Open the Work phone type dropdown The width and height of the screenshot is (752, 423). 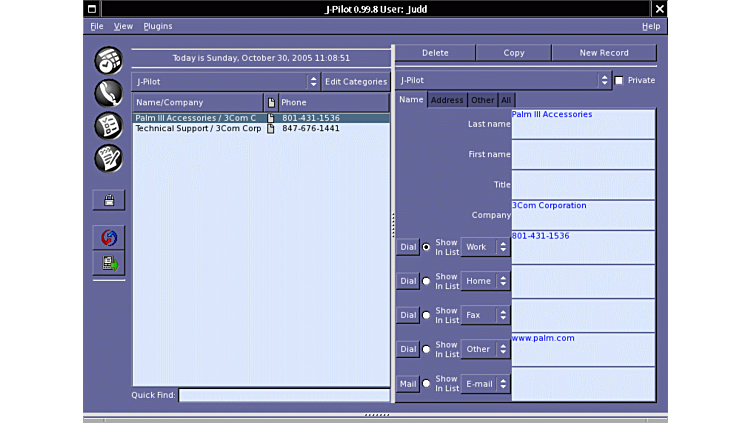pos(485,247)
